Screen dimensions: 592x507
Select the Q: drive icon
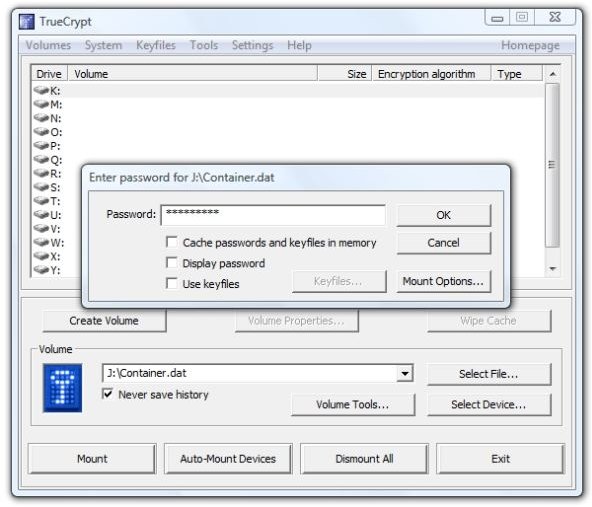point(41,159)
